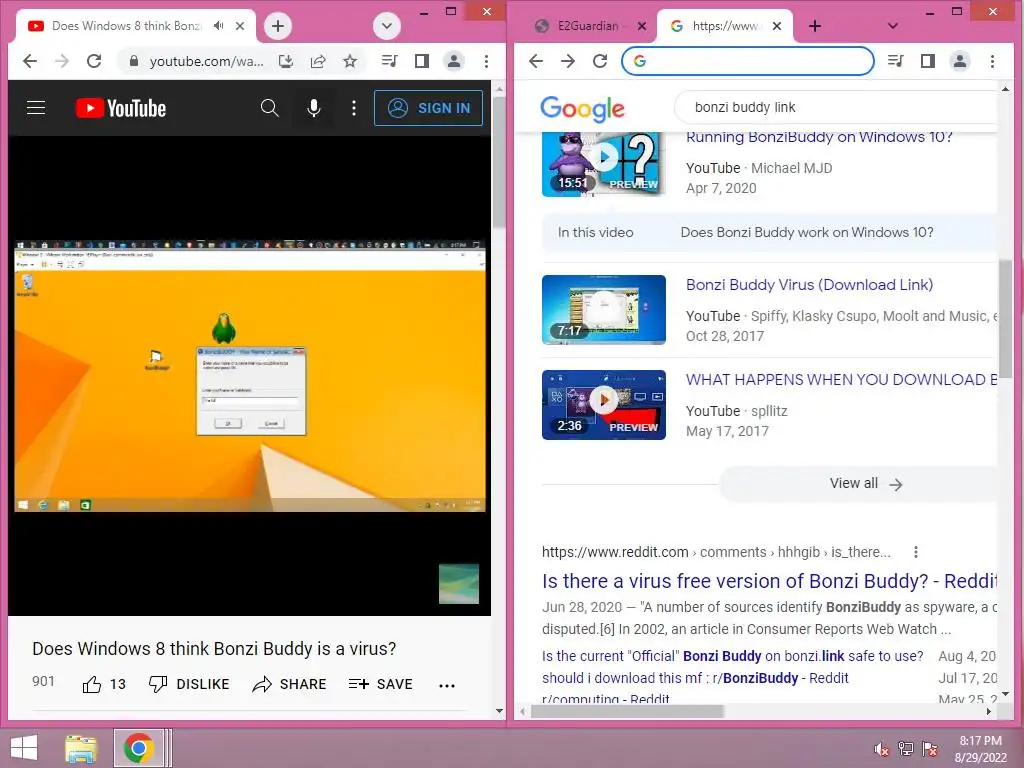Image resolution: width=1024 pixels, height=768 pixels.
Task: Open tab search dropdown in Google window
Action: click(x=893, y=26)
